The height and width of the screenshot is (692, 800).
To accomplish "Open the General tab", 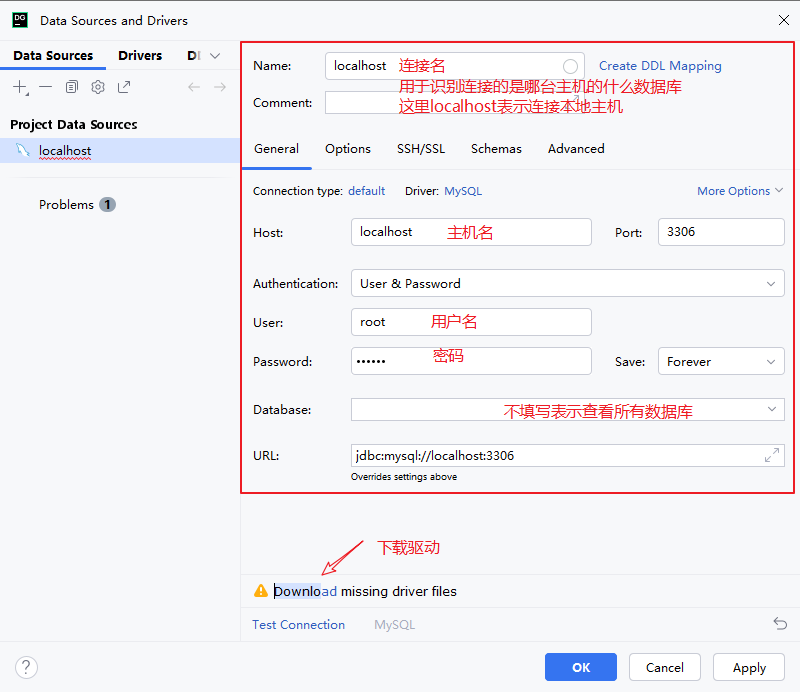I will coord(277,149).
